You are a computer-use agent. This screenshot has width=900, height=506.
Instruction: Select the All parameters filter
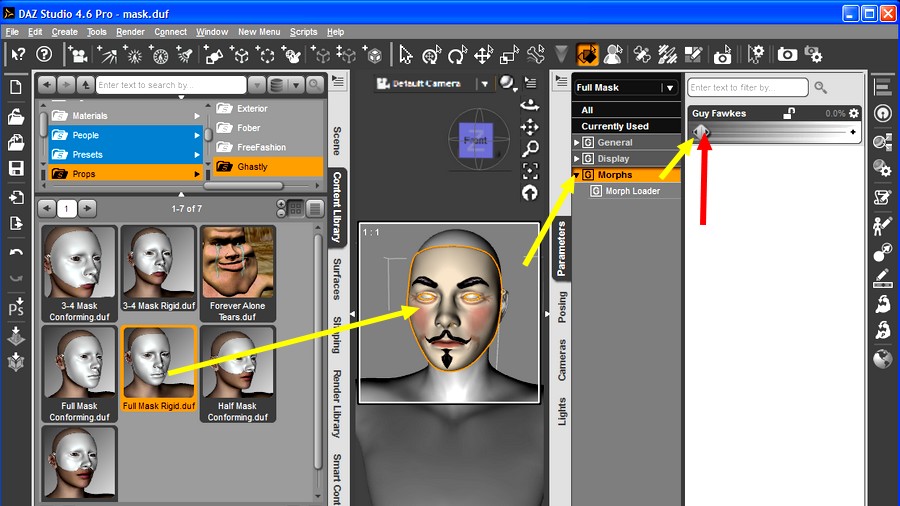[626, 110]
